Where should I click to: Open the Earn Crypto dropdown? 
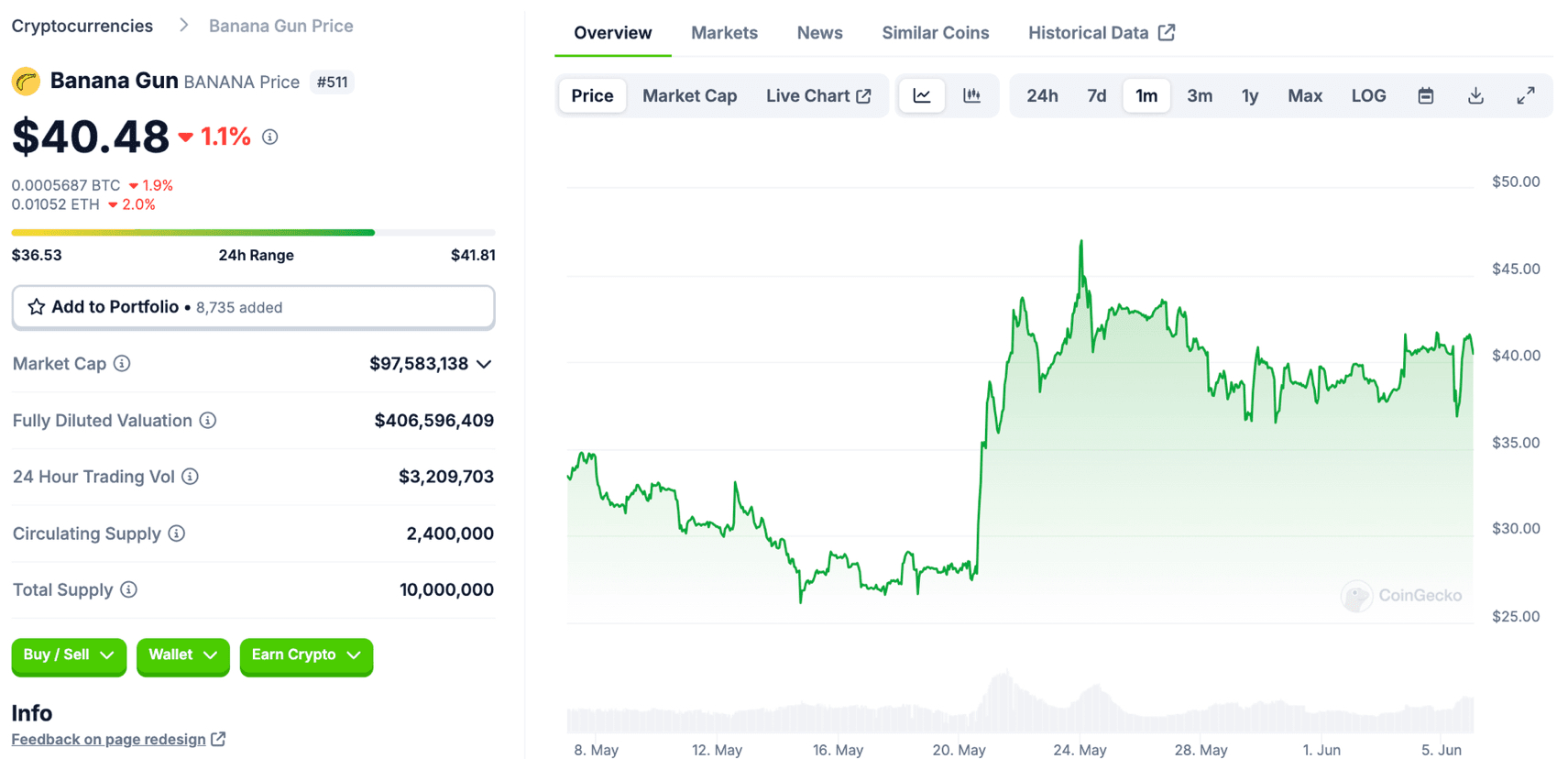pos(306,655)
